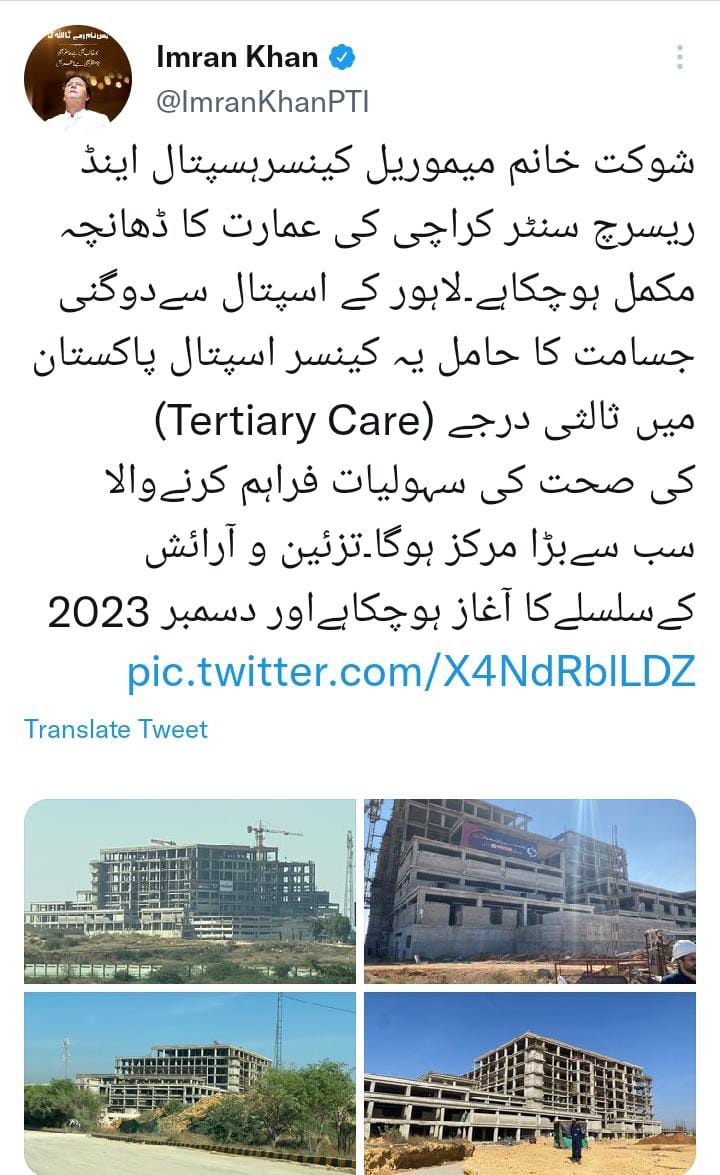Screen dimensions: 720x1175
Task: Open the top-right photo with building banner
Action: pos(530,891)
